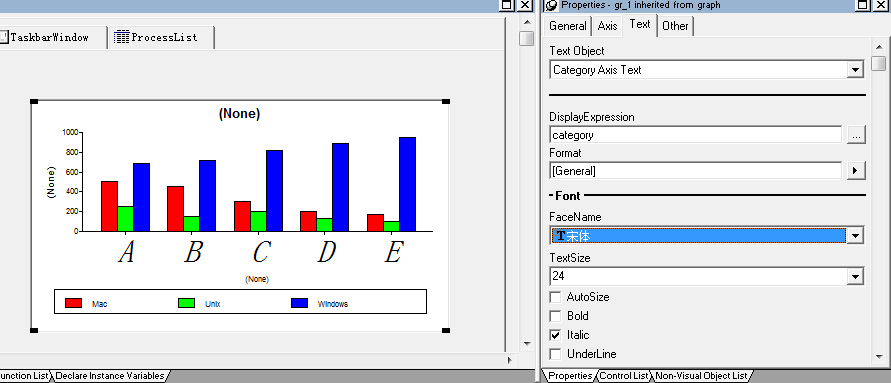The width and height of the screenshot is (891, 383).
Task: Expand the TextSize dropdown
Action: pos(855,277)
